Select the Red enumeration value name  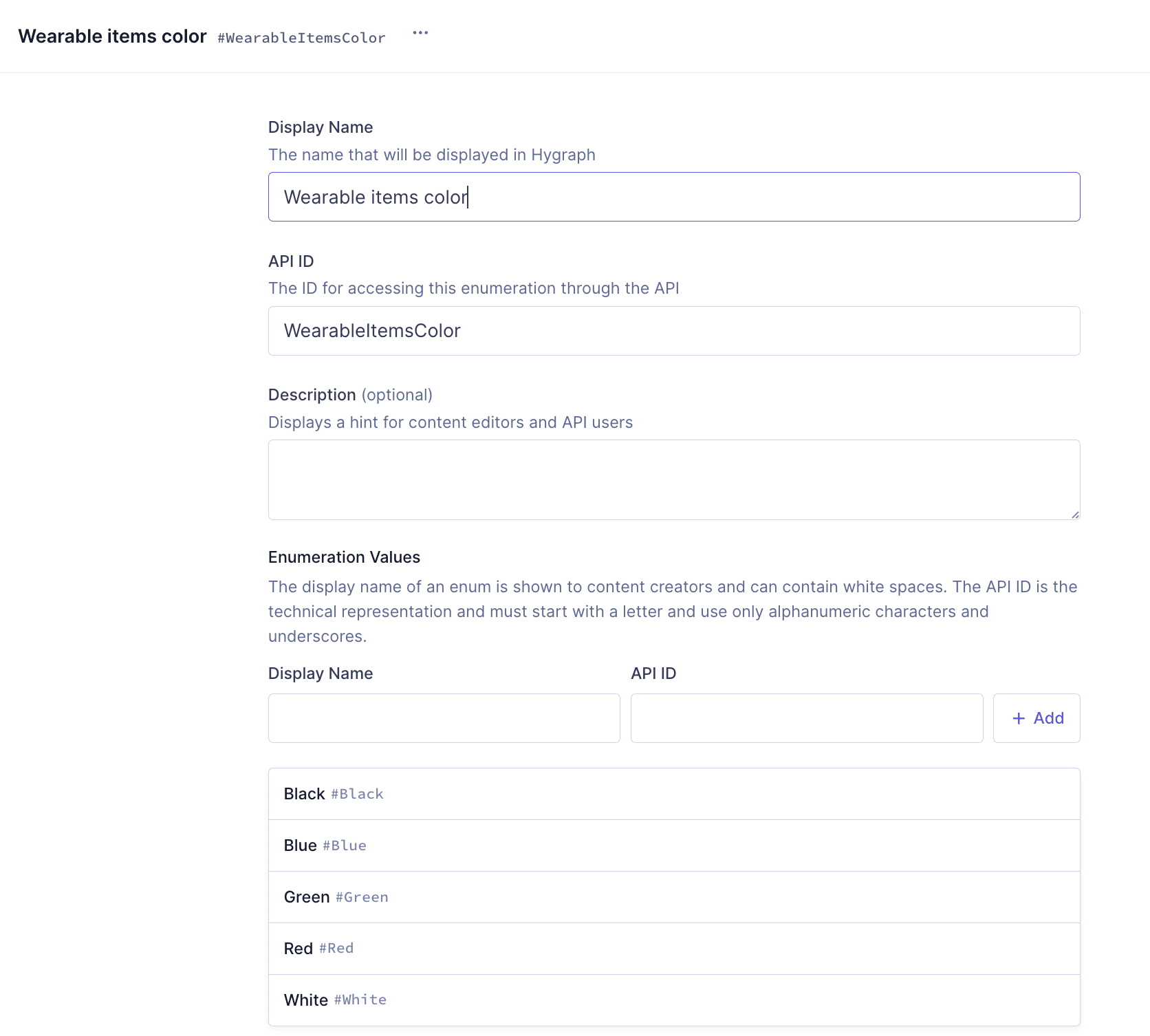pyautogui.click(x=299, y=949)
